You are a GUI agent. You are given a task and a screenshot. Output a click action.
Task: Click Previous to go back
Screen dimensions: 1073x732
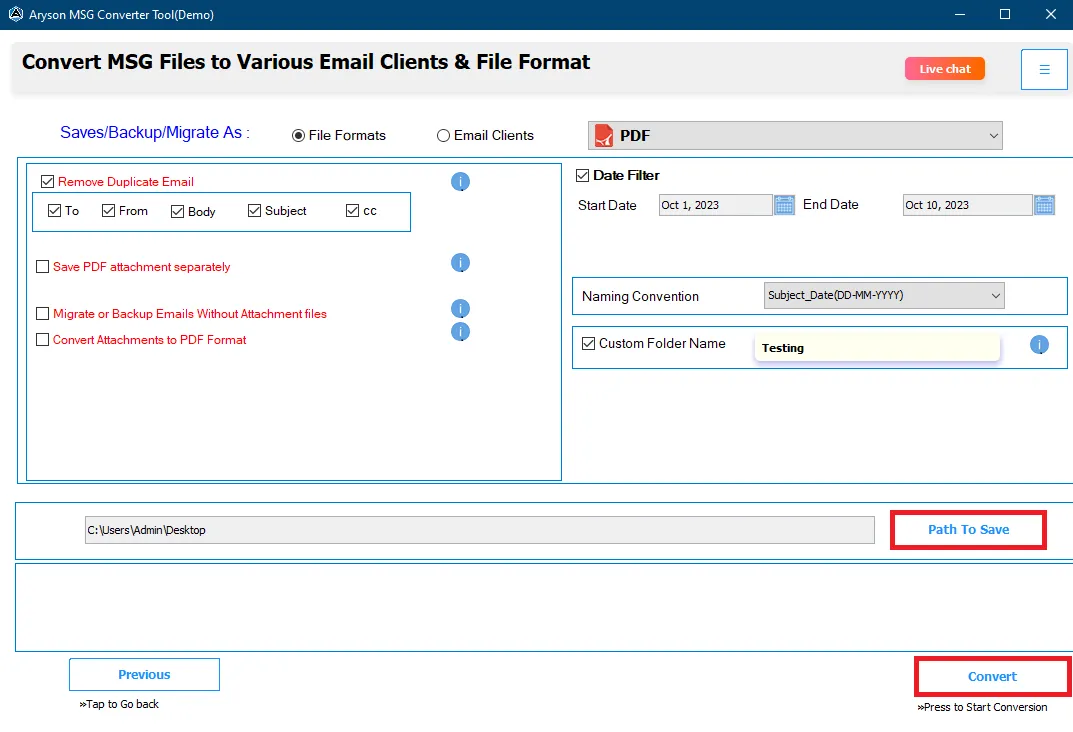tap(144, 675)
